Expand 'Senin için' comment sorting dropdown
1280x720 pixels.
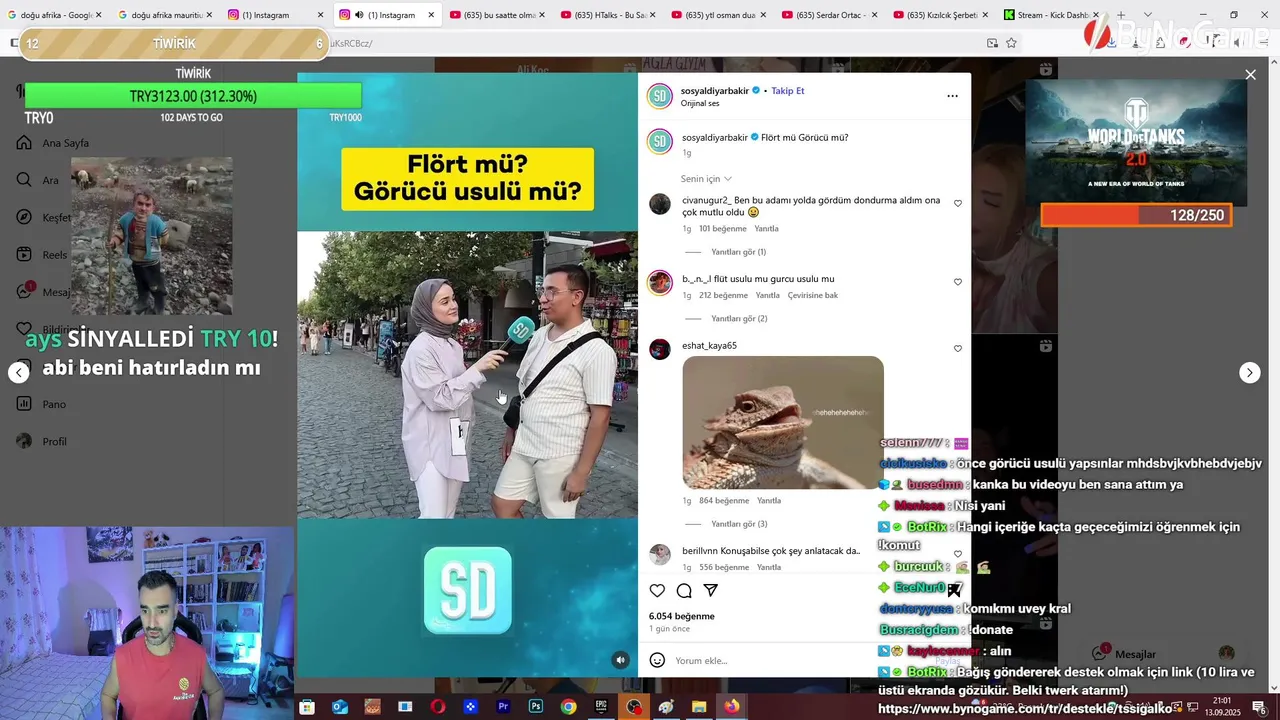706,179
